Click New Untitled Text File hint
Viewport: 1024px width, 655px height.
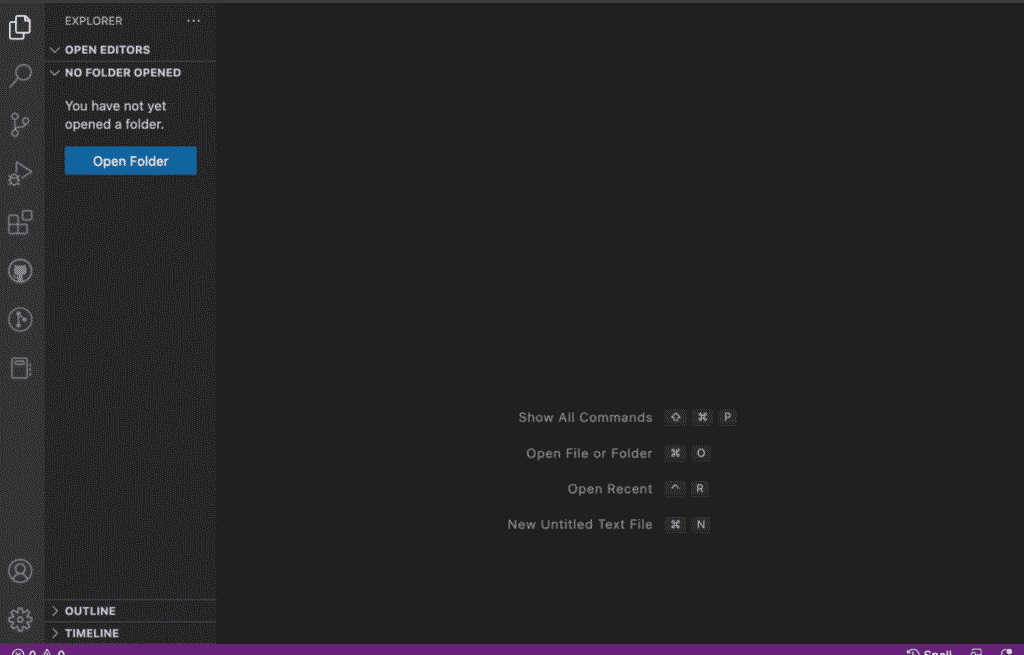pos(579,525)
